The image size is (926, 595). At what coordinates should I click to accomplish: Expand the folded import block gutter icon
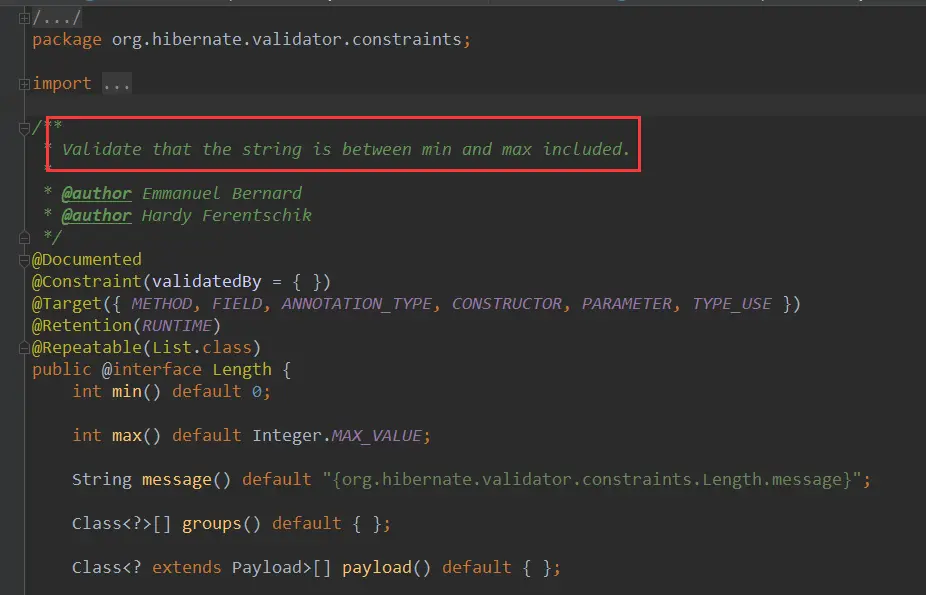coord(24,84)
